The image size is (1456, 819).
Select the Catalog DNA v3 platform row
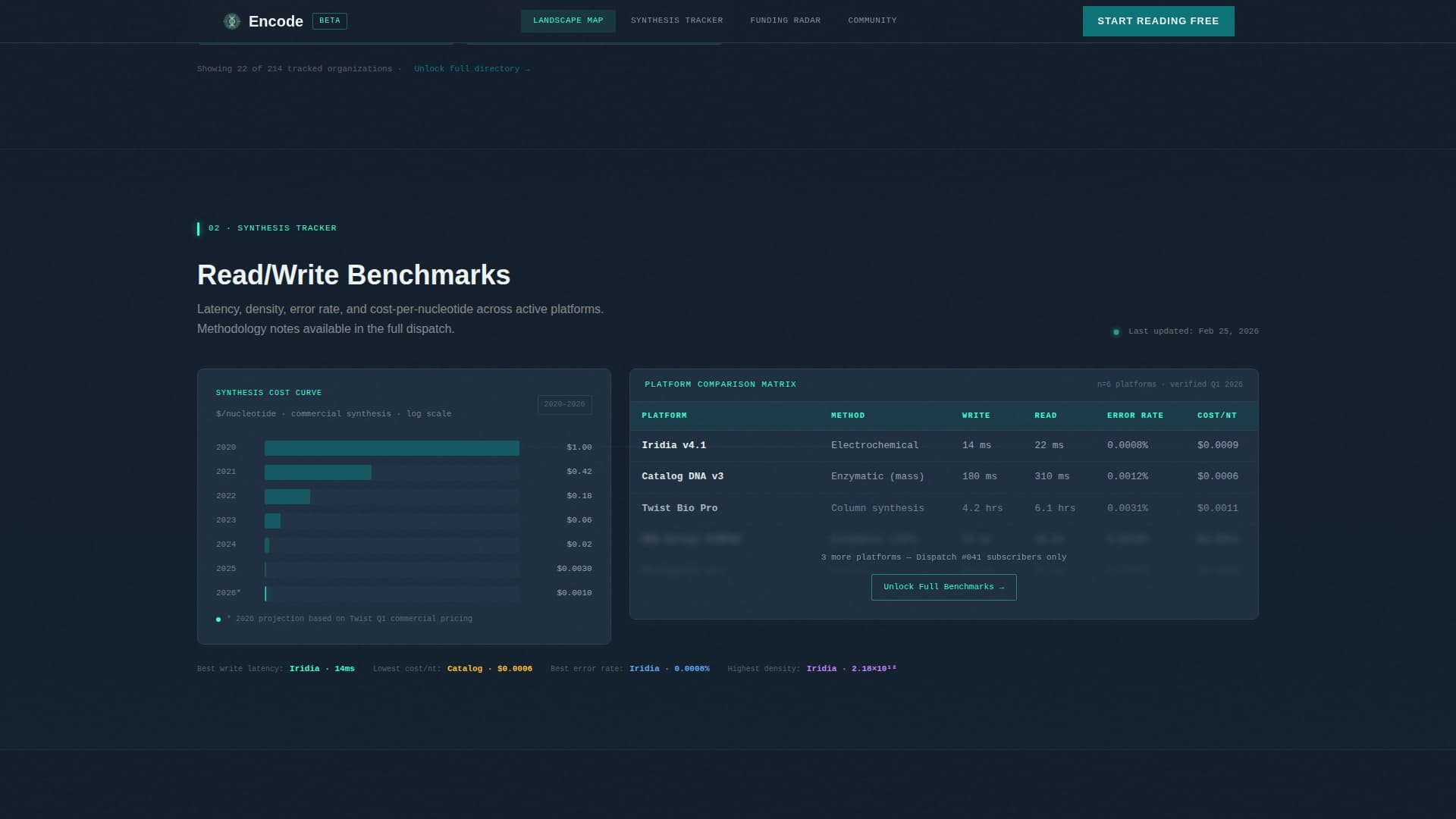[x=943, y=476]
